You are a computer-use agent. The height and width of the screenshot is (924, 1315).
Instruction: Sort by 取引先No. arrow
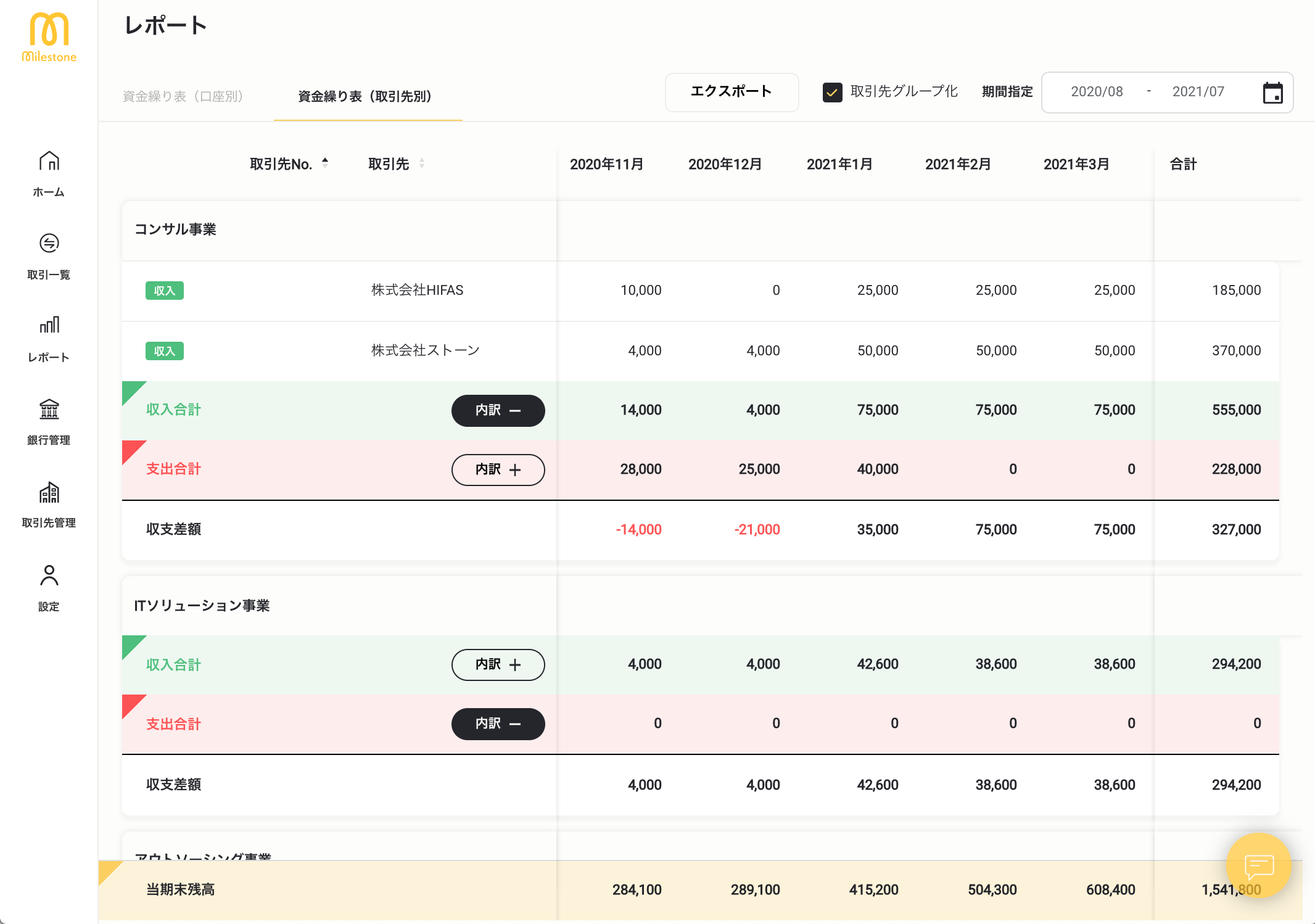coord(325,163)
